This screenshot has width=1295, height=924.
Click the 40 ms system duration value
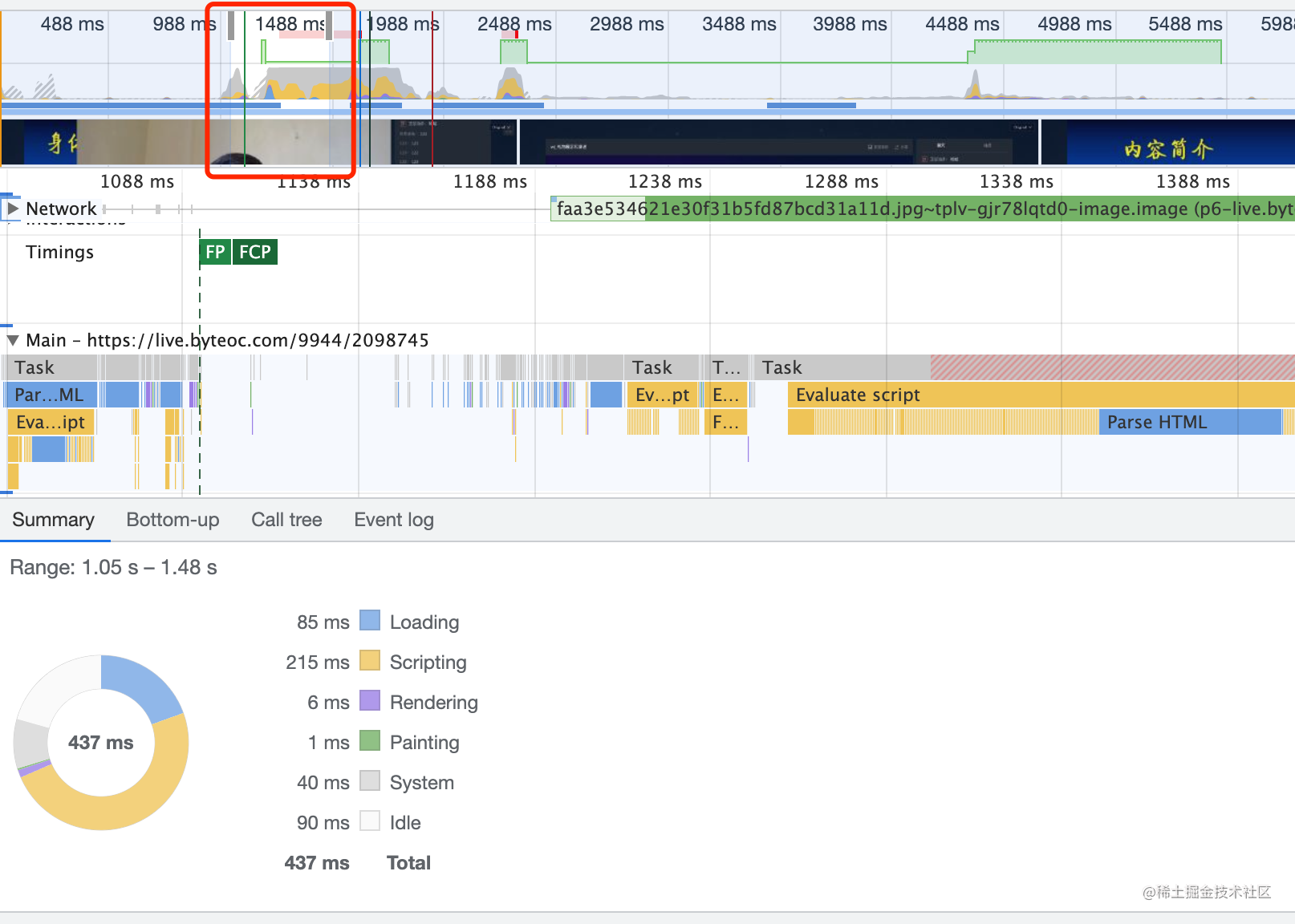coord(323,783)
